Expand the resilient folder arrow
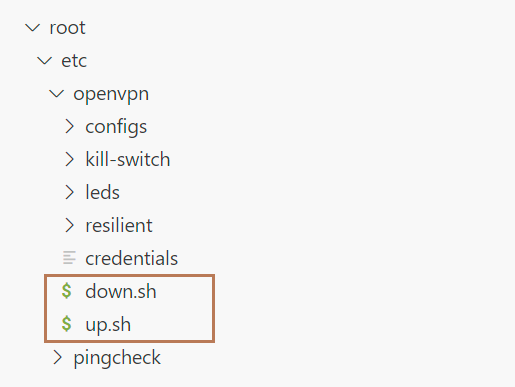Image resolution: width=515 pixels, height=387 pixels. pyautogui.click(x=69, y=225)
